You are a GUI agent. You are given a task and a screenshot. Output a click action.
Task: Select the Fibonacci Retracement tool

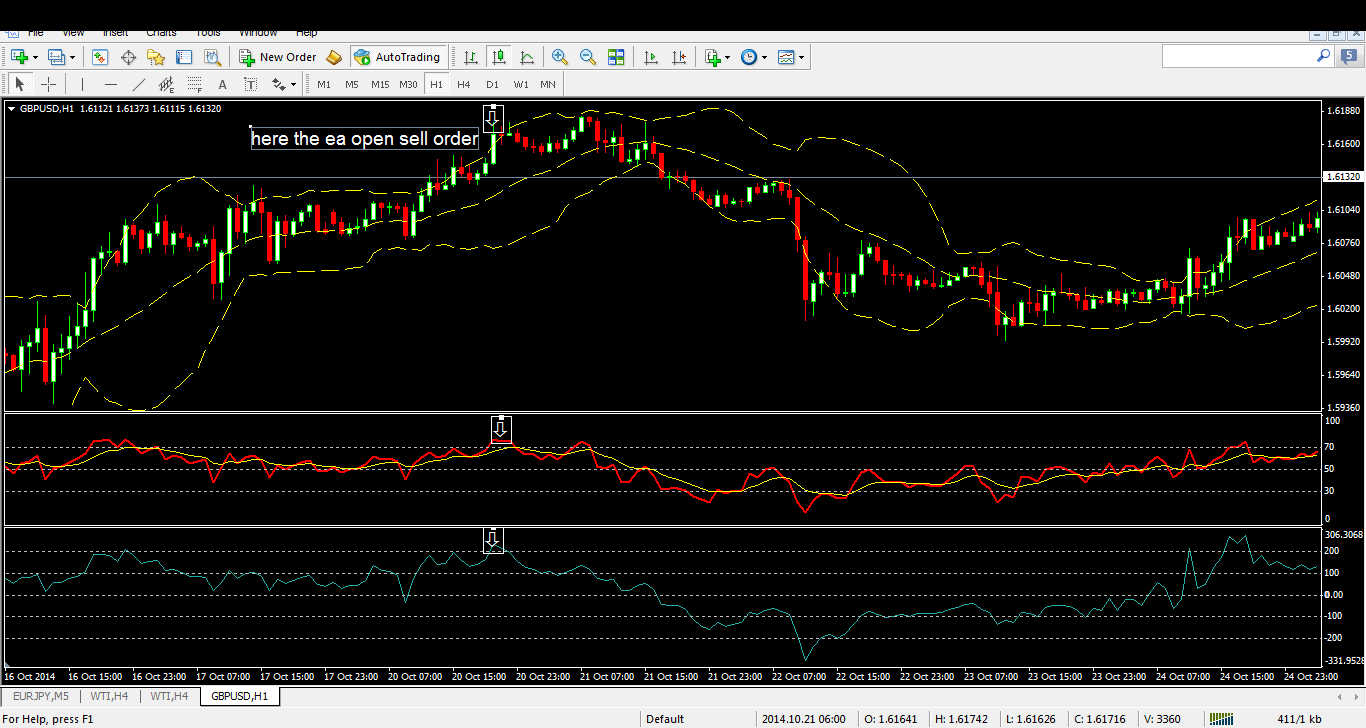point(194,85)
